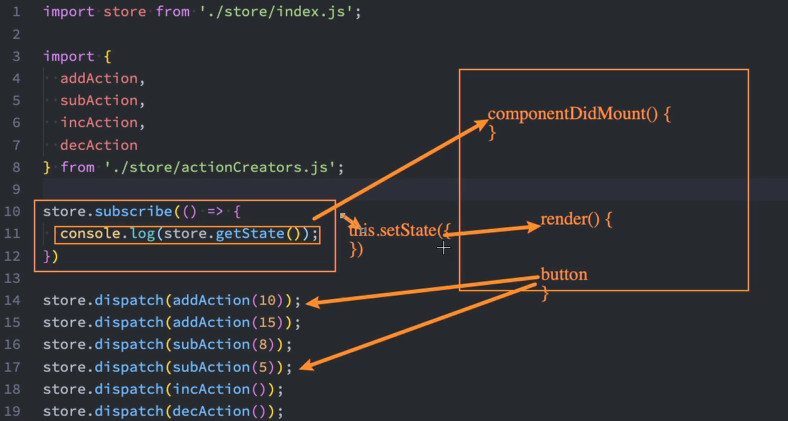788x421 pixels.
Task: Click 'log' in console.log on line 11
Action: [142, 234]
